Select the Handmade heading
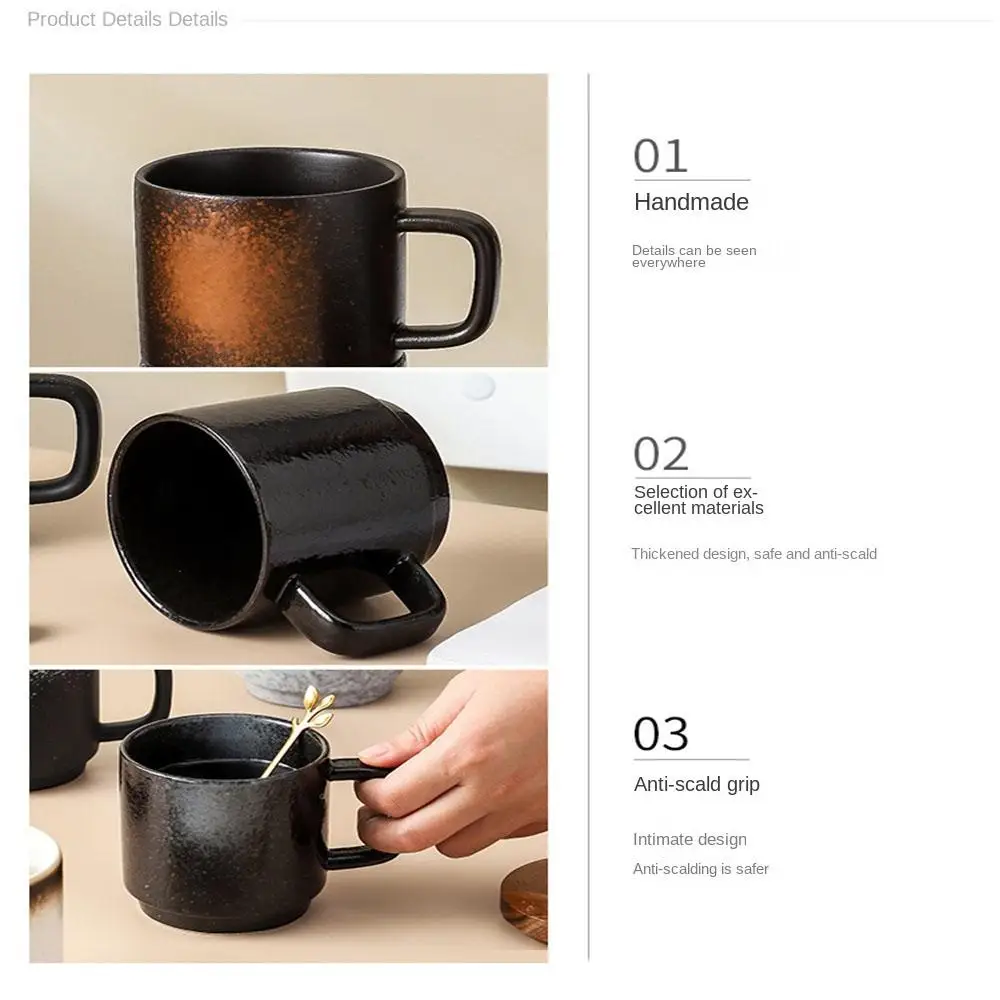This screenshot has width=1000, height=1000. pyautogui.click(x=691, y=202)
